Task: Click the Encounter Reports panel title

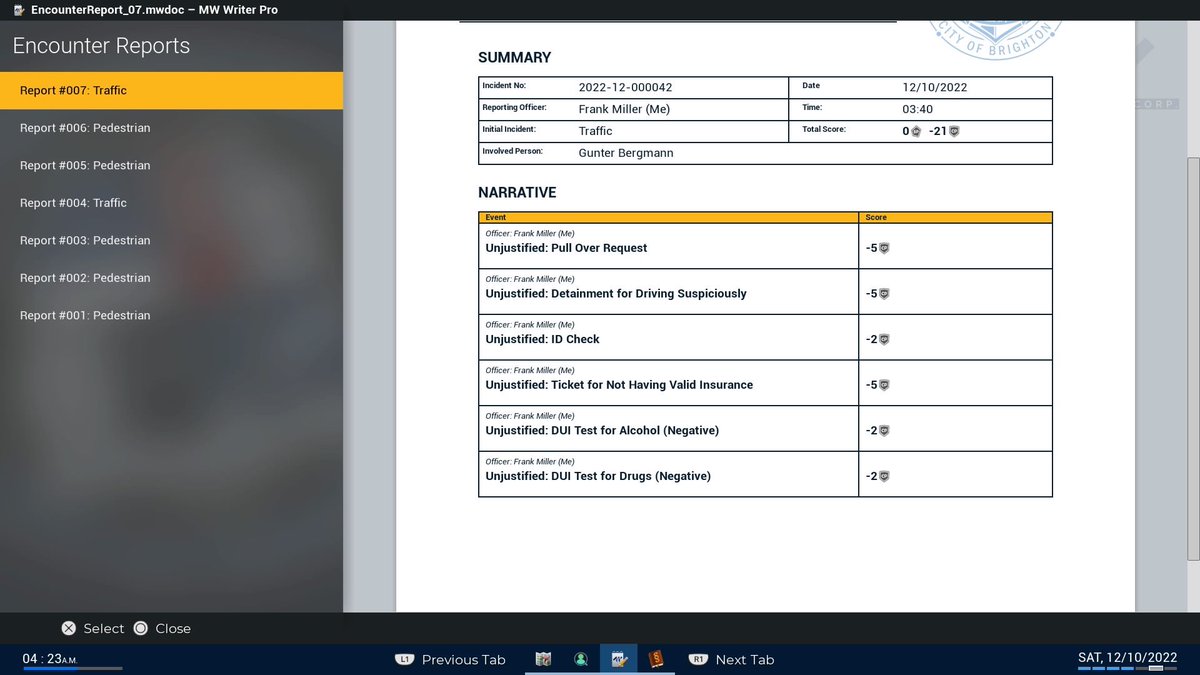Action: [101, 46]
